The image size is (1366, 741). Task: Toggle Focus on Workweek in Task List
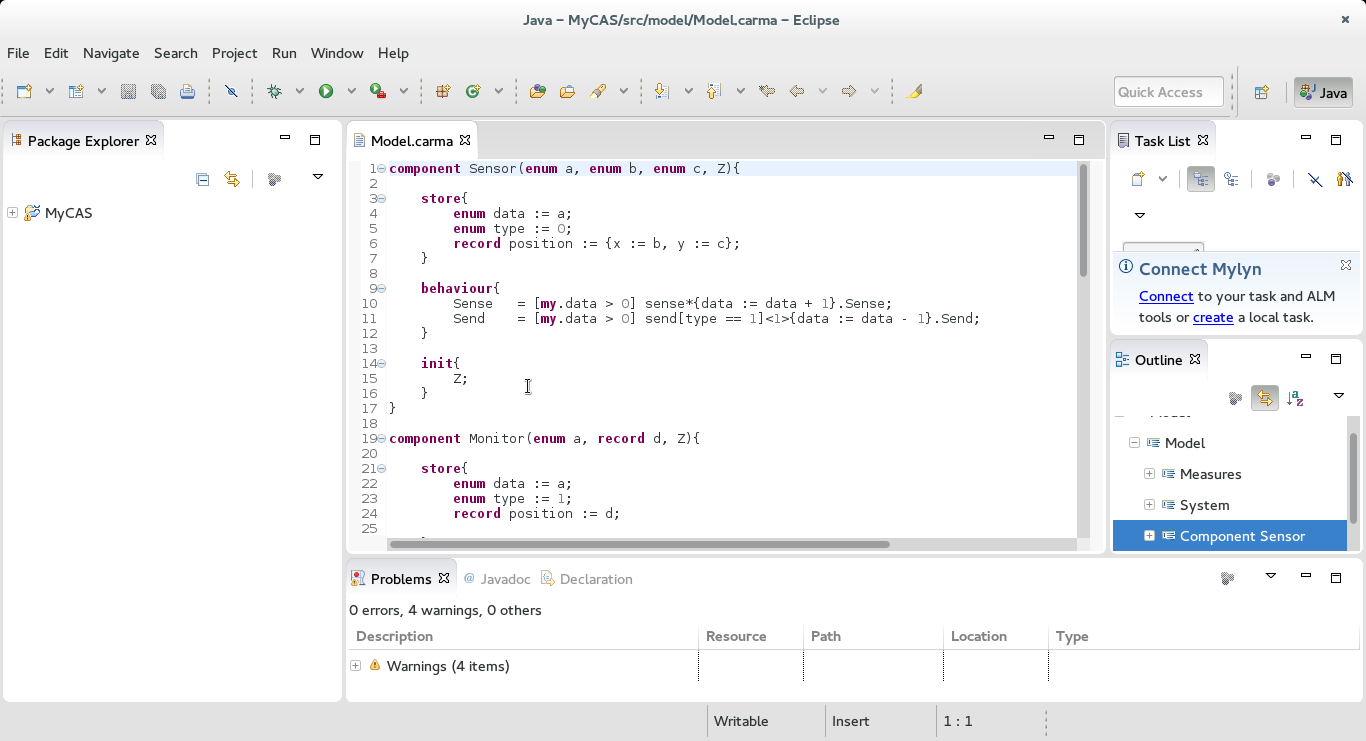coord(1273,179)
